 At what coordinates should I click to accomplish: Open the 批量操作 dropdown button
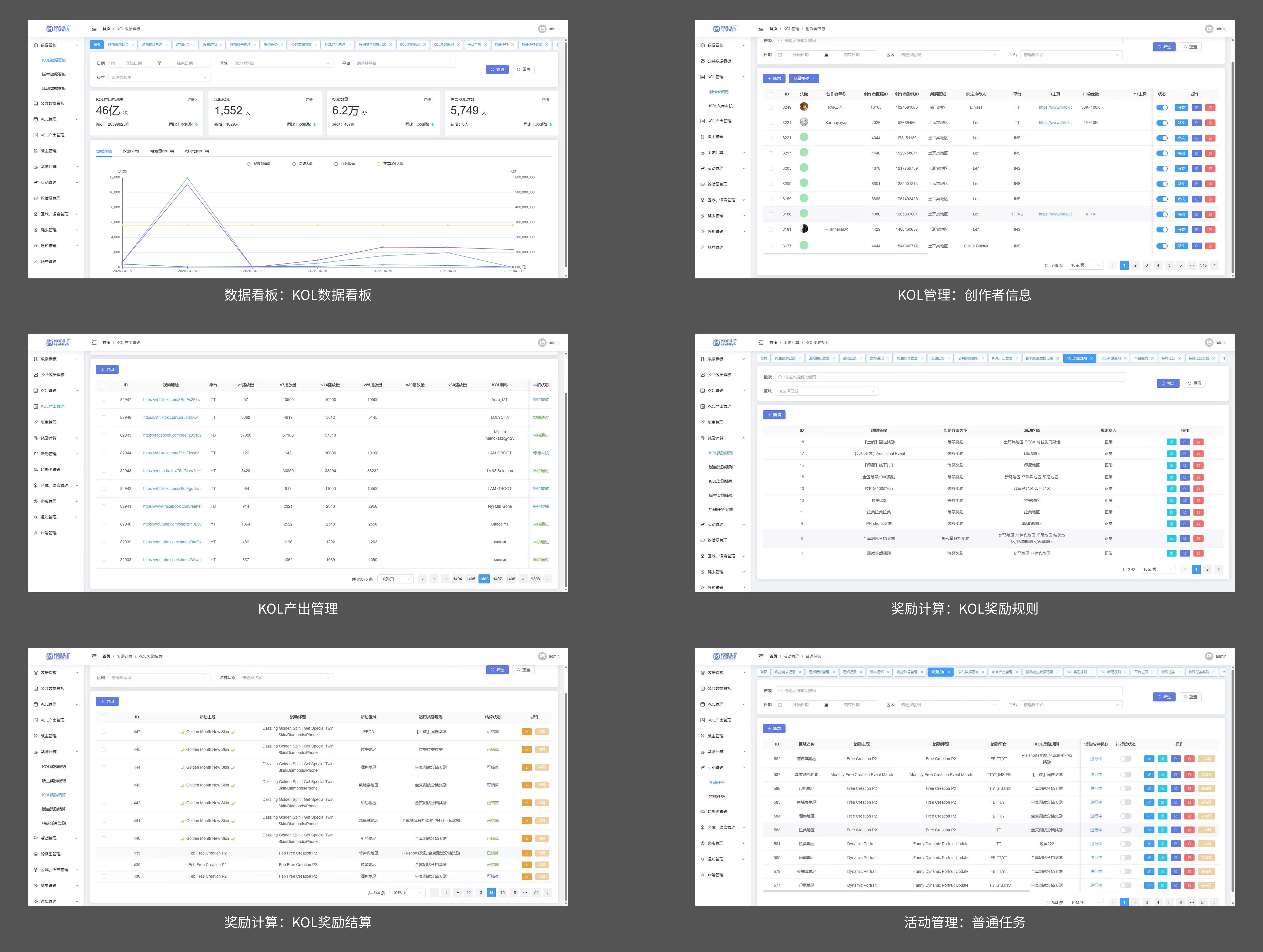coord(804,78)
